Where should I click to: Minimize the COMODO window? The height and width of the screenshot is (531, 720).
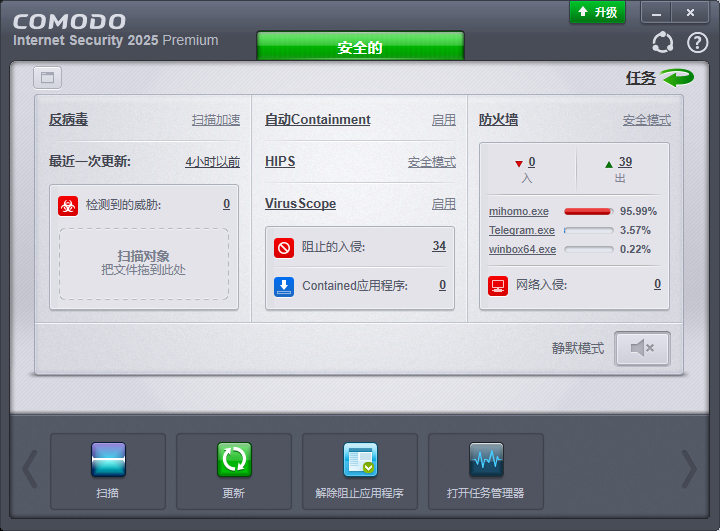click(x=656, y=12)
